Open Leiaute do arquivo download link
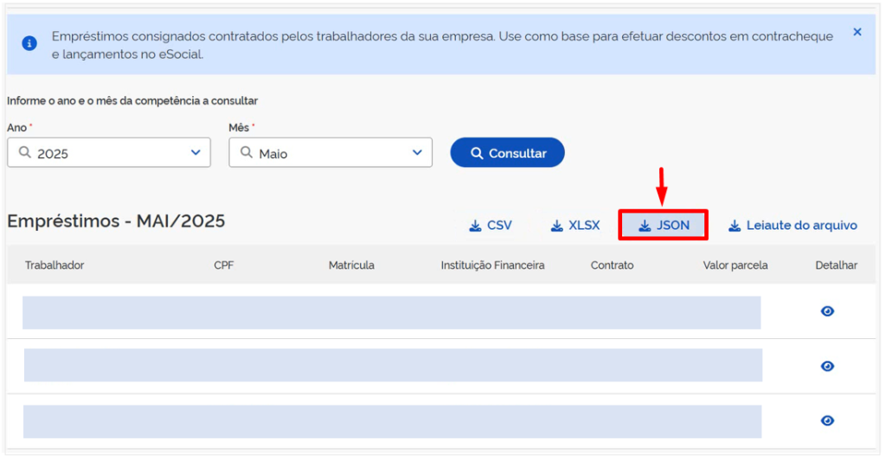Viewport: 886px width, 460px height. (x=793, y=225)
